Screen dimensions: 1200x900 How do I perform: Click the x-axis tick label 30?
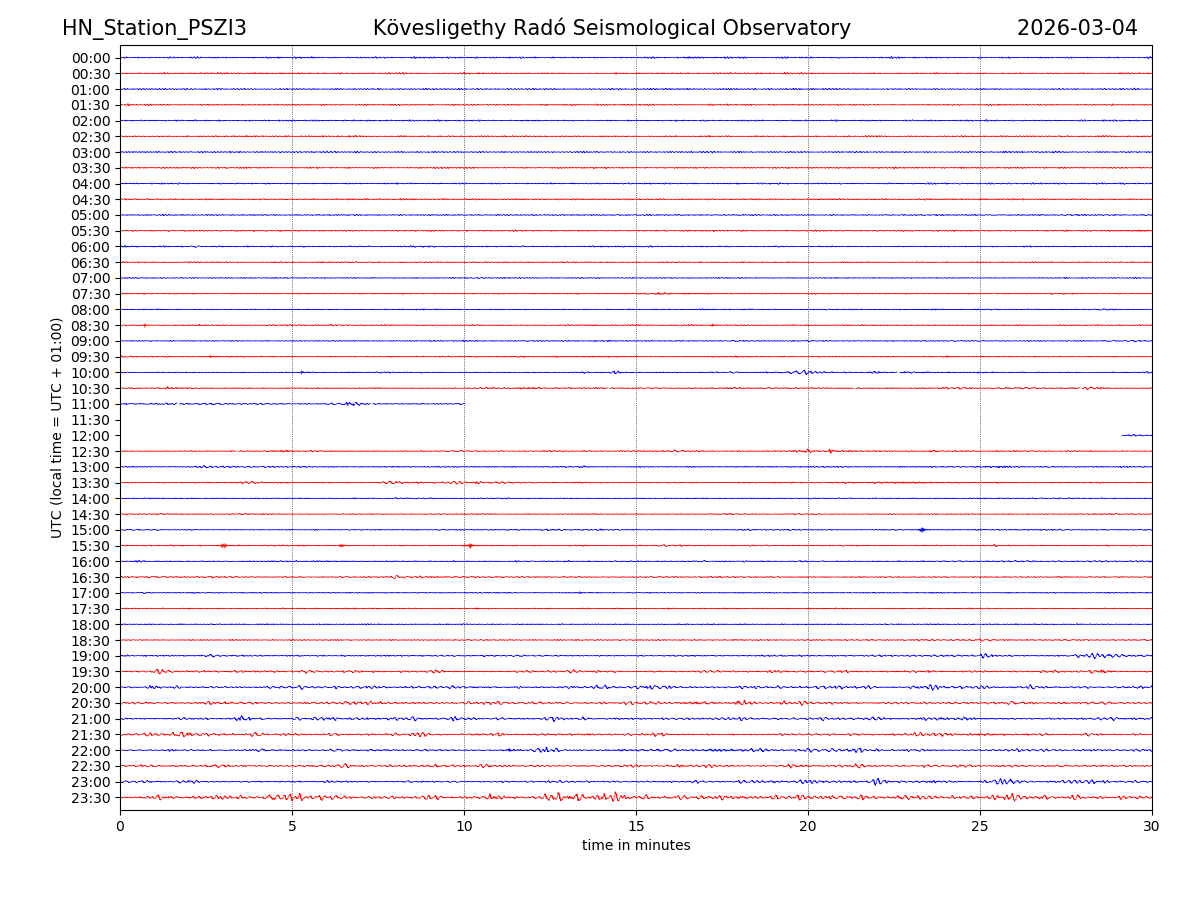click(1152, 827)
